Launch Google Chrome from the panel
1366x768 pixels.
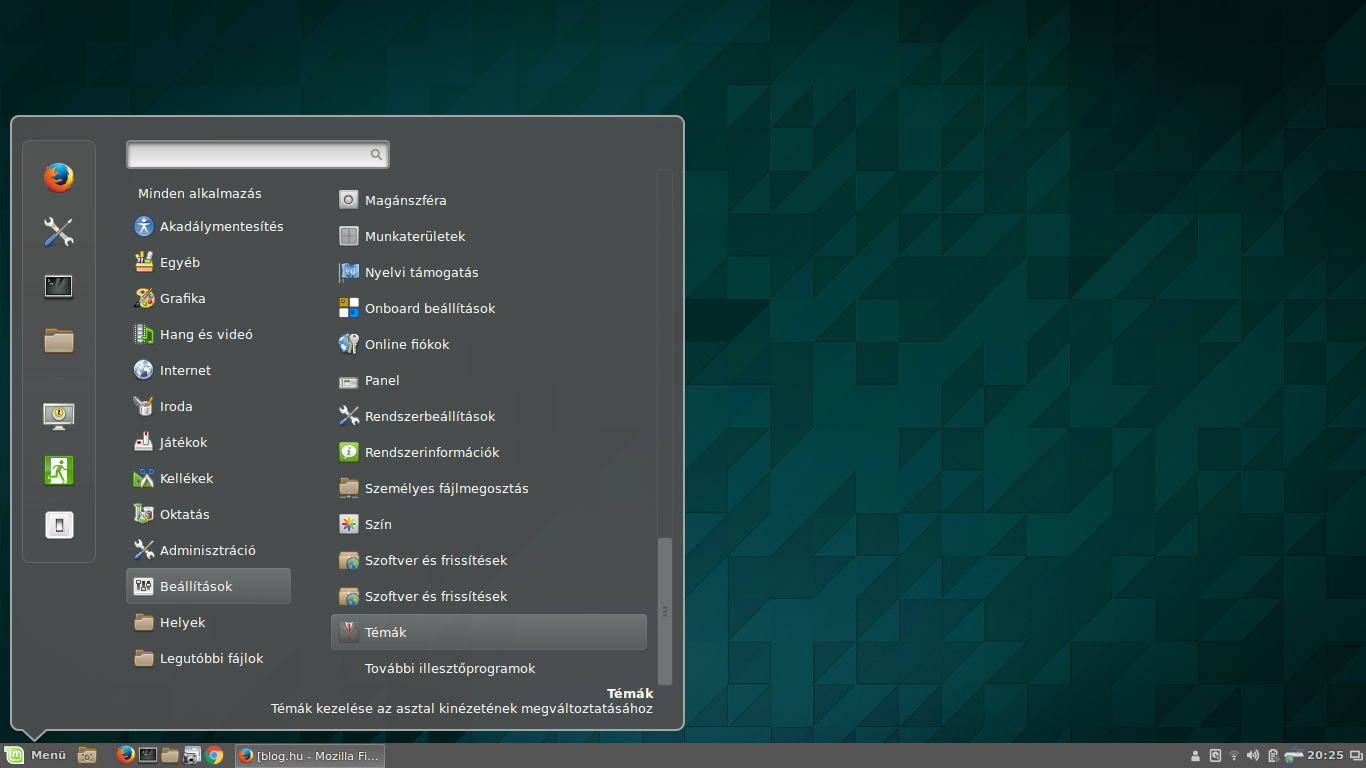(214, 755)
